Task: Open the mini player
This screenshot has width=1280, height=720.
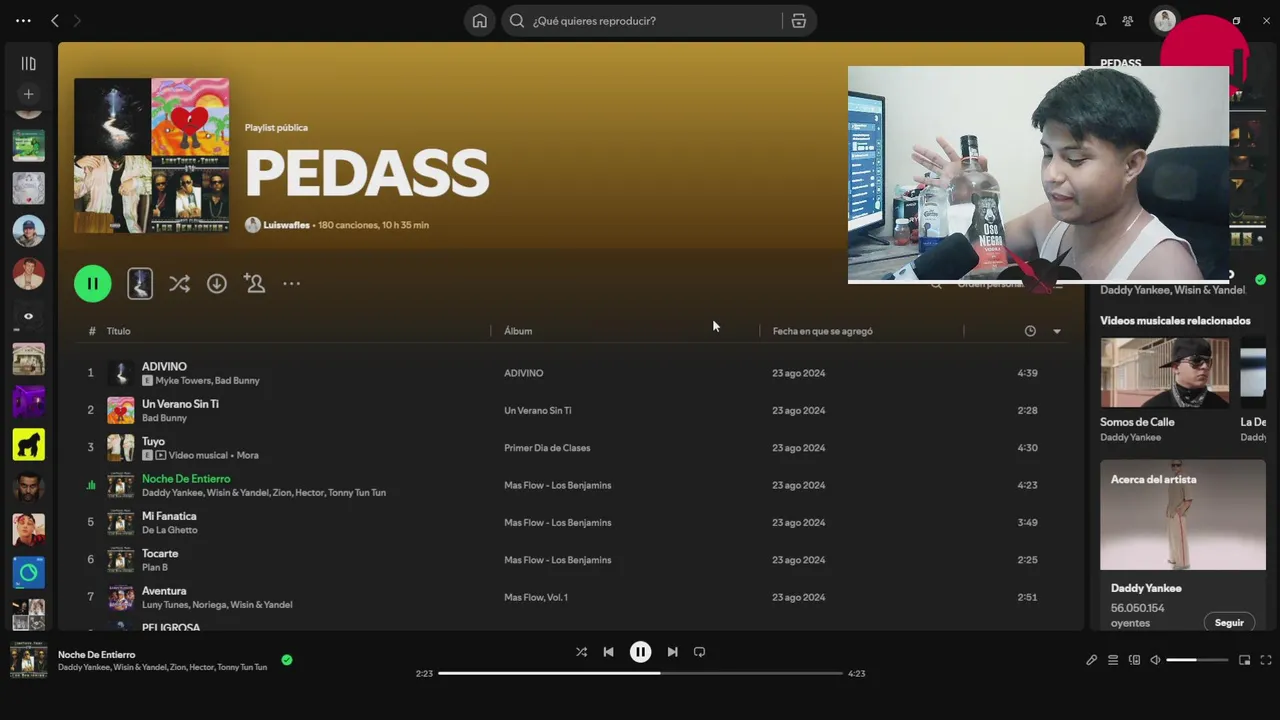Action: coord(1245,660)
